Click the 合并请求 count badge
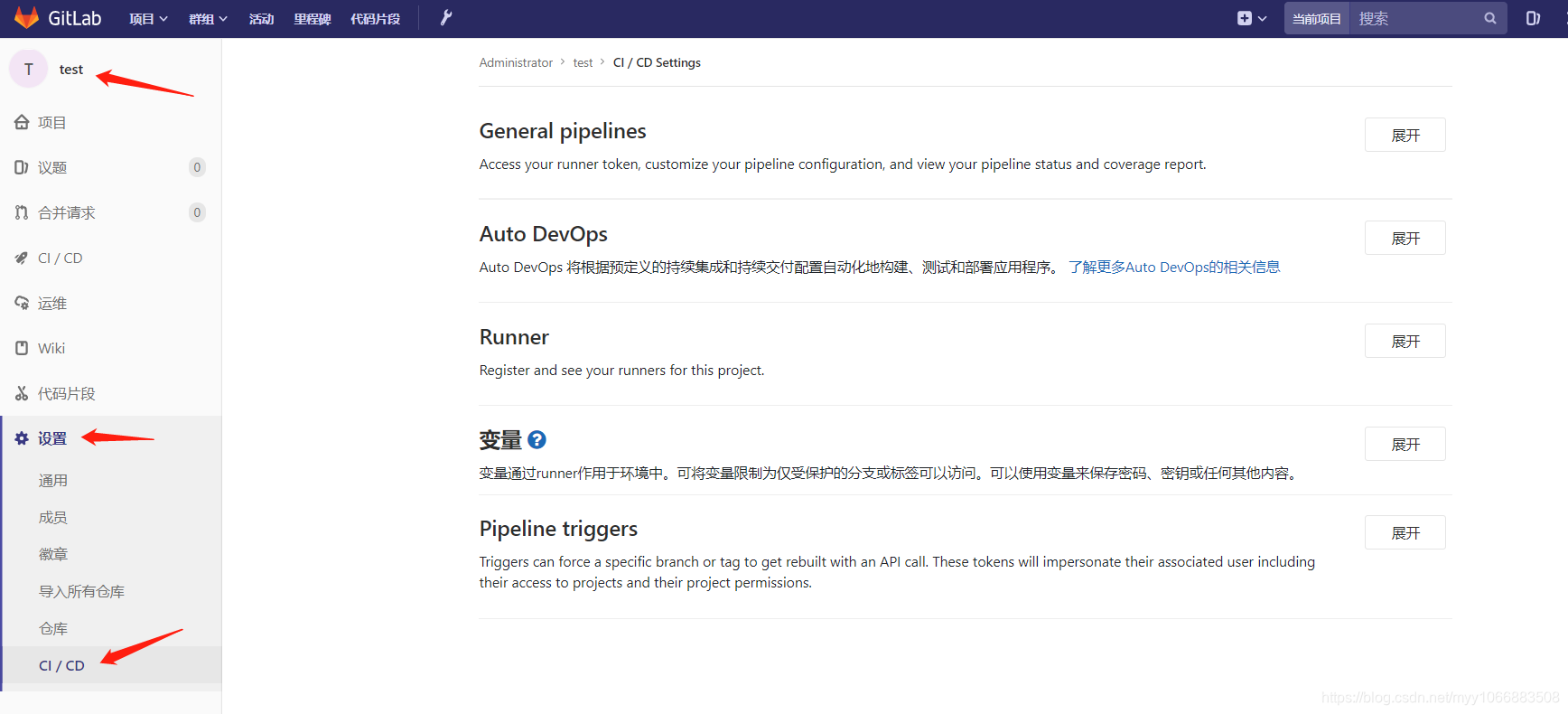 coord(197,212)
